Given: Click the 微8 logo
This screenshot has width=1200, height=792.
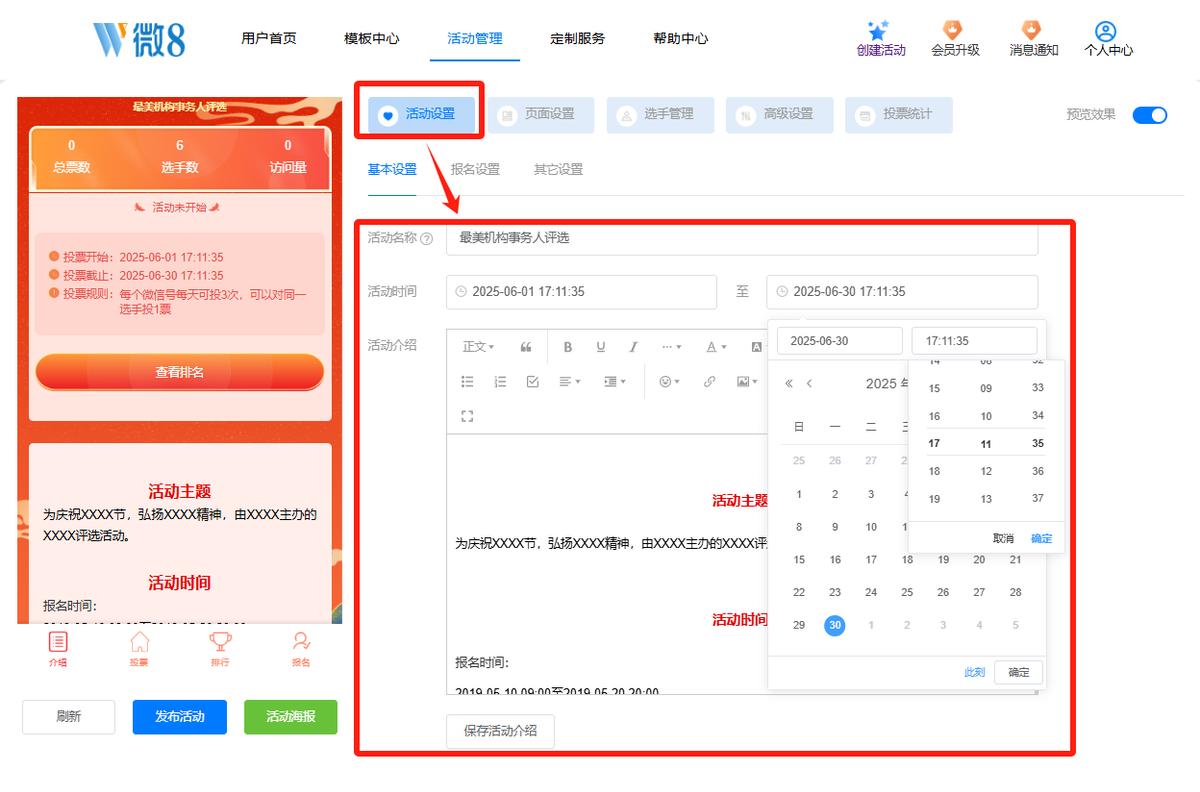Looking at the screenshot, I should point(139,39).
